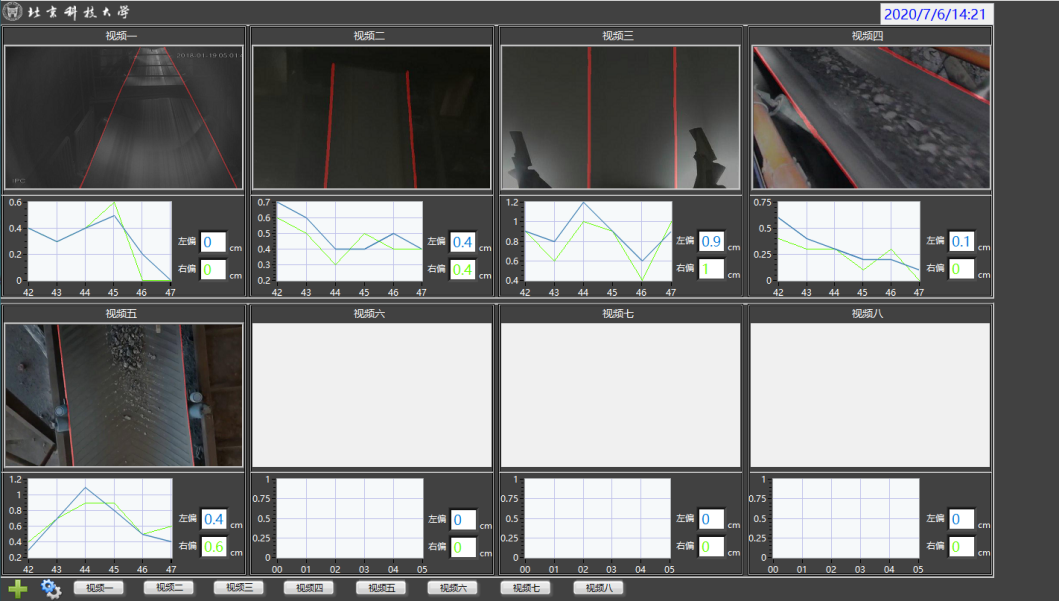
Task: Click the university logo in the header
Action: 14,13
